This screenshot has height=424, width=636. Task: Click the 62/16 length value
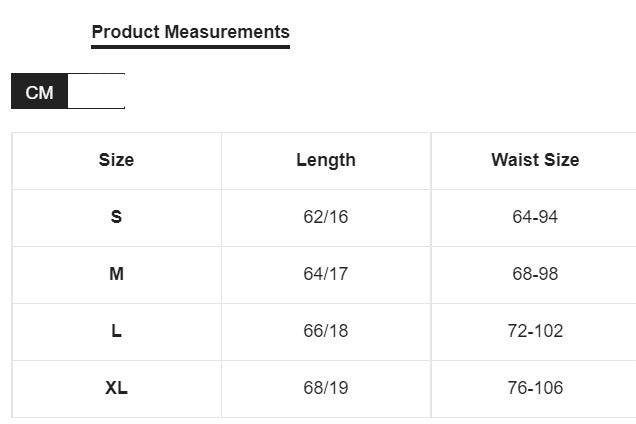pos(325,217)
